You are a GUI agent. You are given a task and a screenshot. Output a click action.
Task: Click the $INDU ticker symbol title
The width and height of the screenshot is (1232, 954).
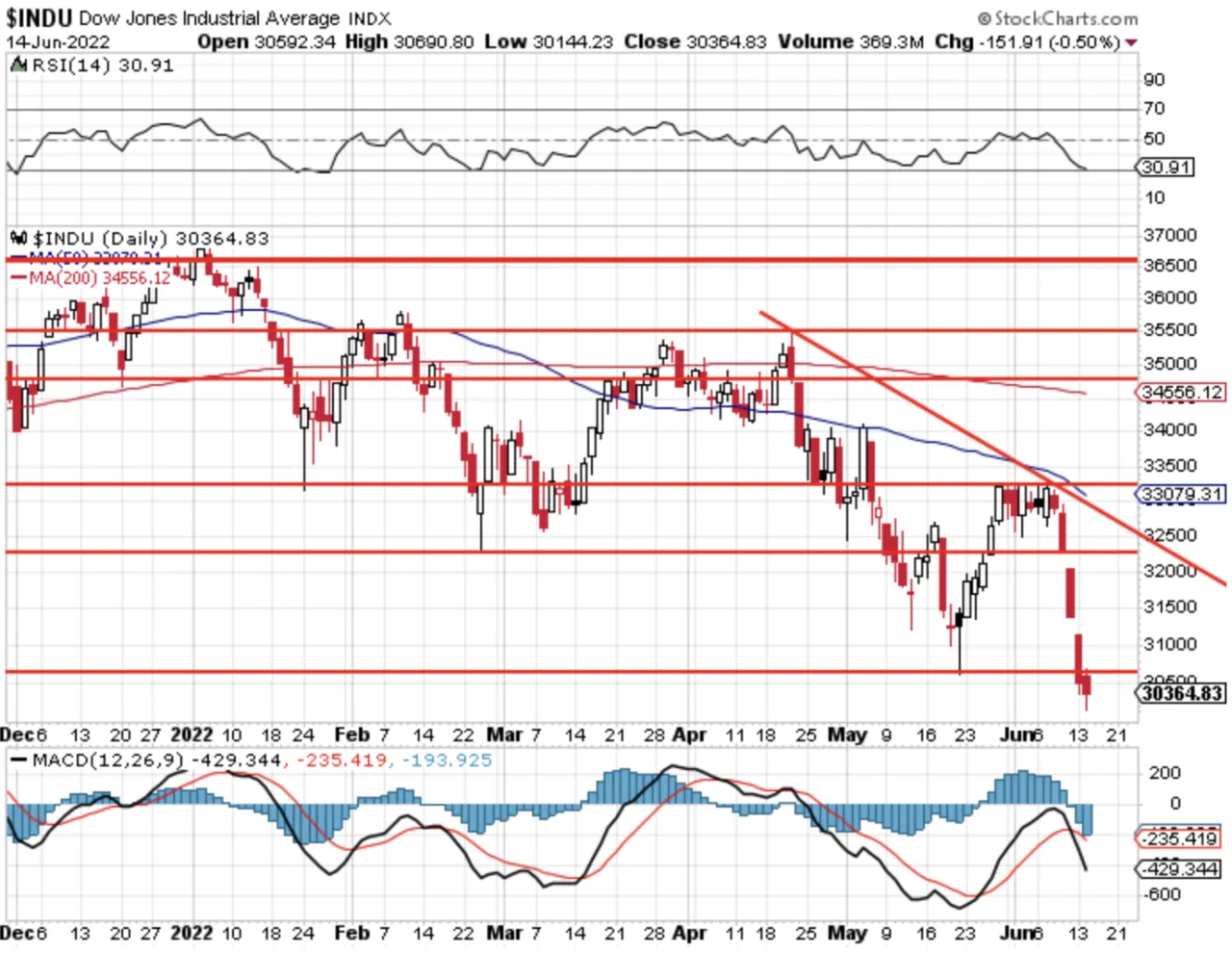(38, 17)
